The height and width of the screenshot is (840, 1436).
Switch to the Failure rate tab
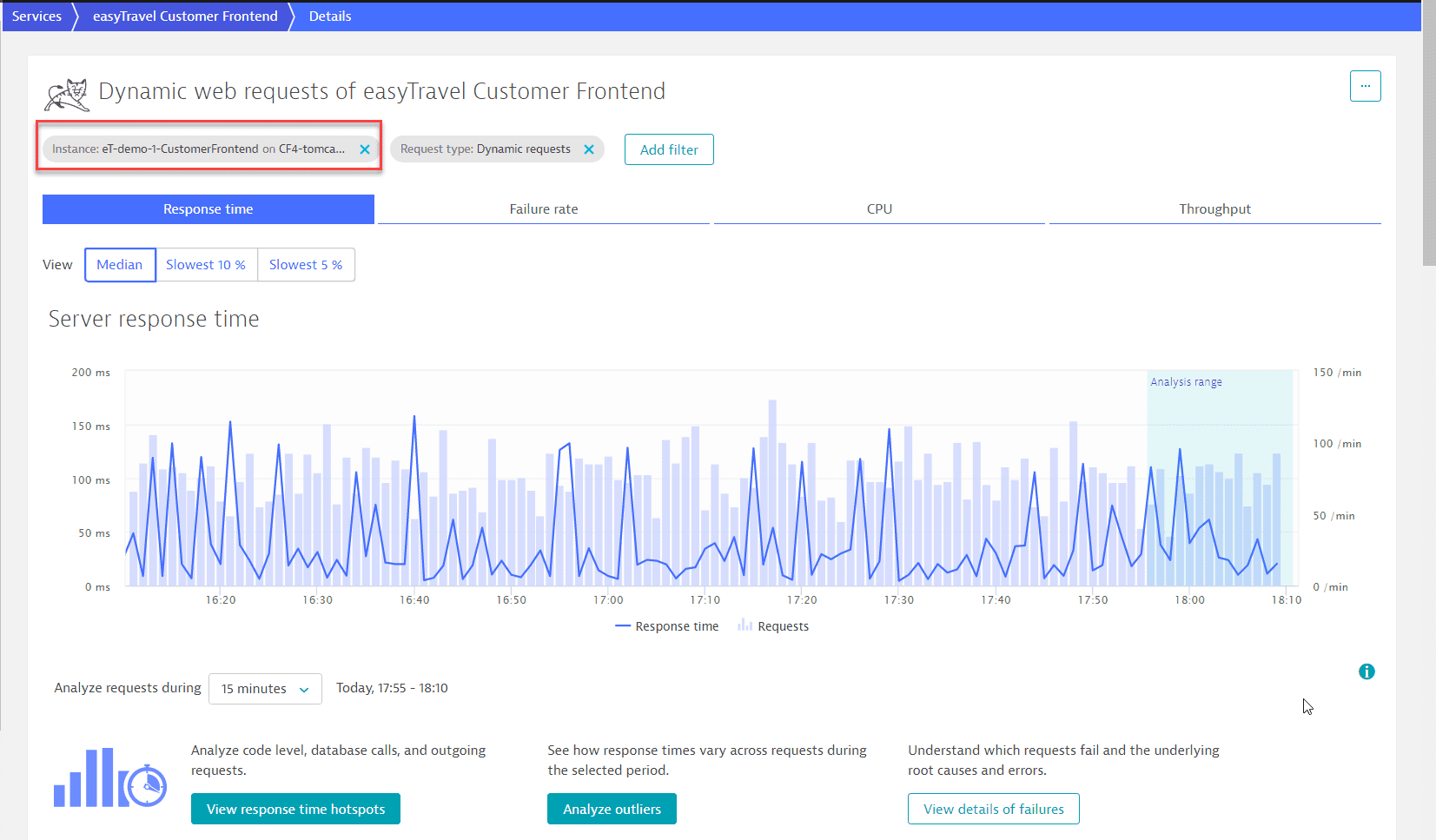(x=544, y=209)
